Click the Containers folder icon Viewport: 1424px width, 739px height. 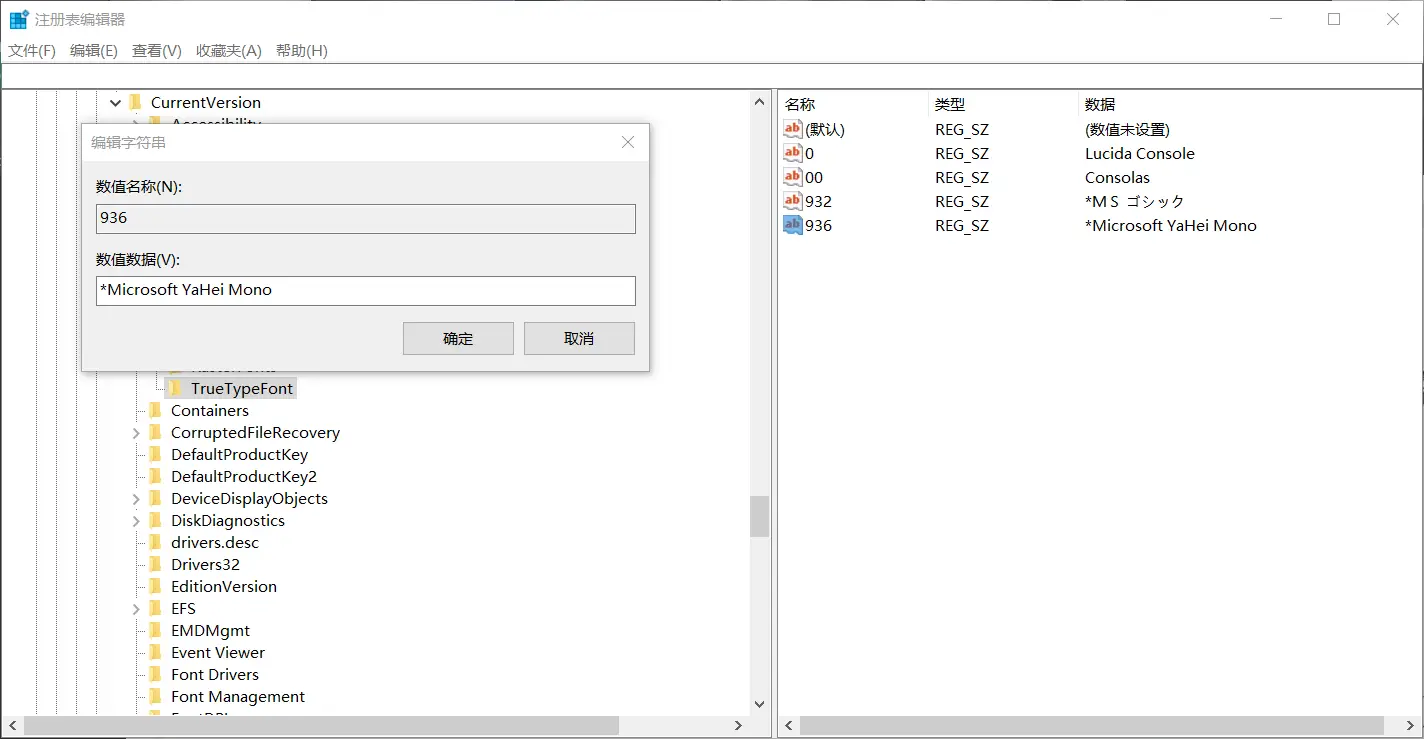(155, 410)
